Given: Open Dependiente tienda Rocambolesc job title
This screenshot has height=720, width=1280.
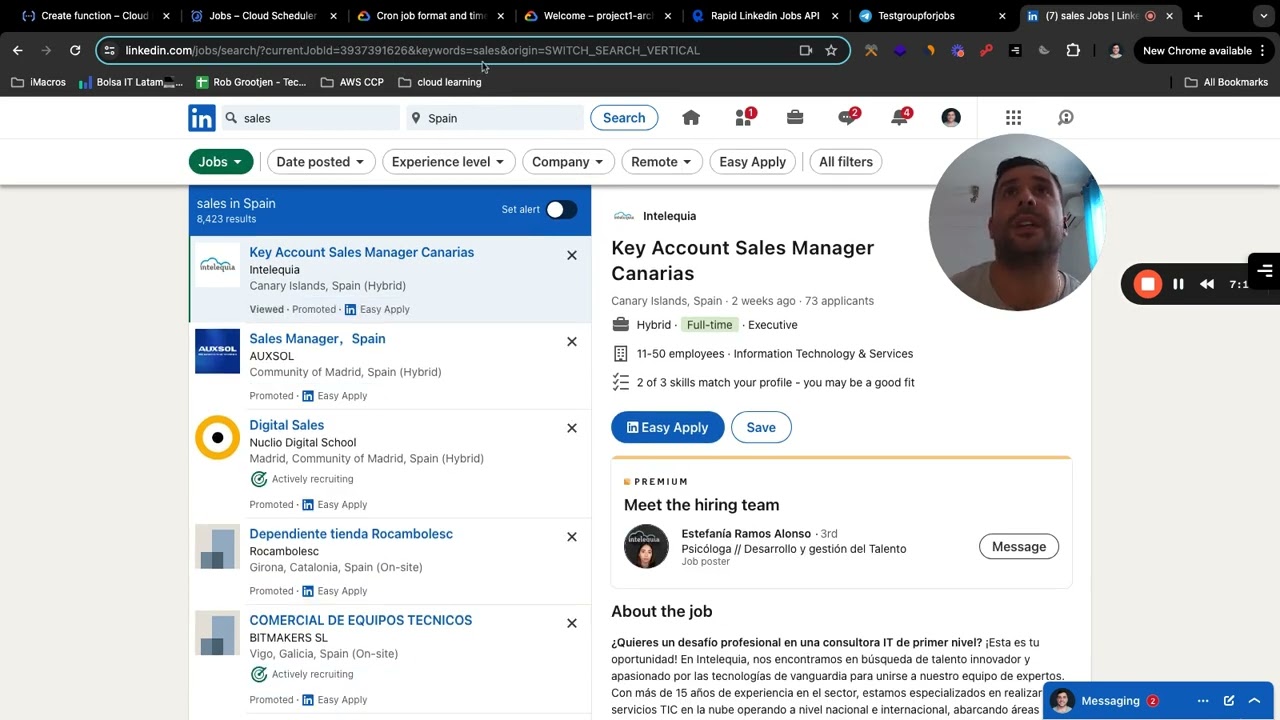Looking at the screenshot, I should (x=351, y=534).
